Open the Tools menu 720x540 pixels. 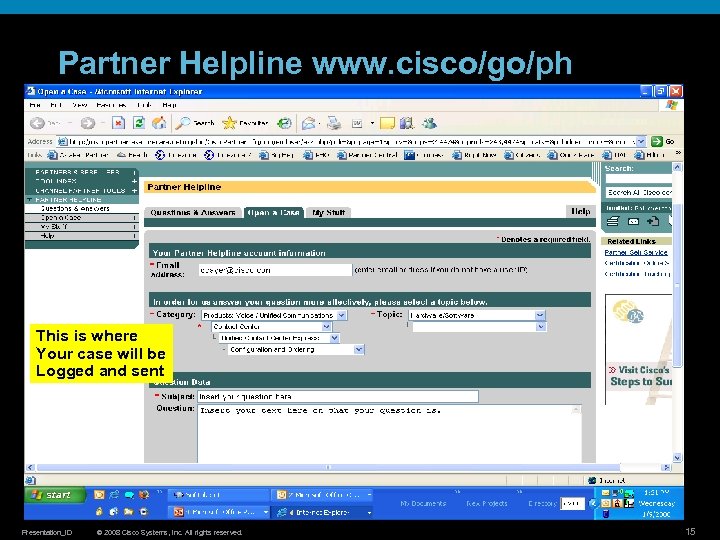[144, 105]
